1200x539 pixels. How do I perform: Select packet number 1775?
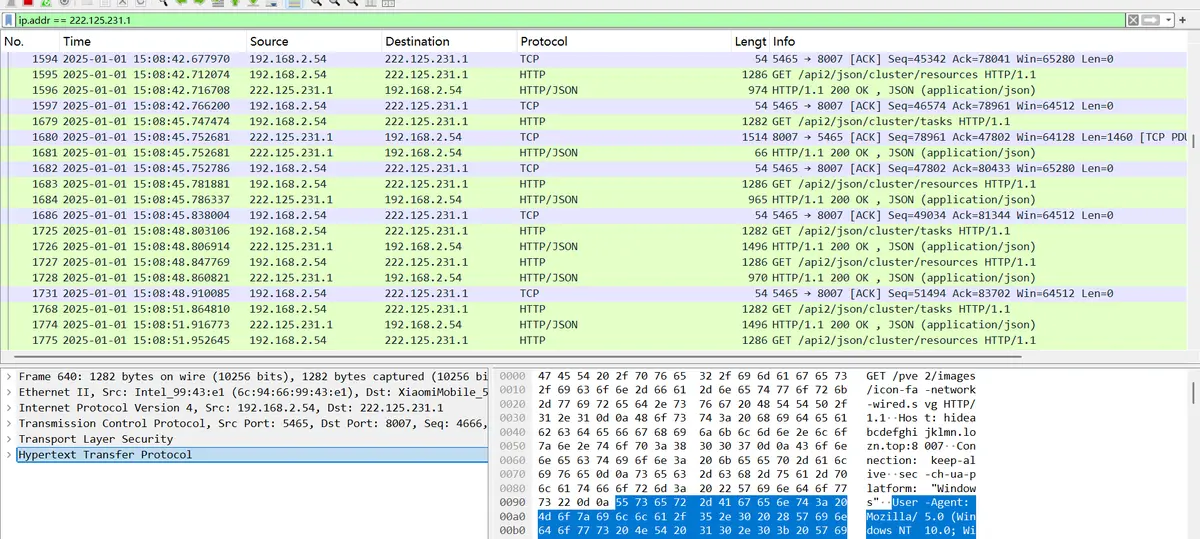(x=595, y=340)
